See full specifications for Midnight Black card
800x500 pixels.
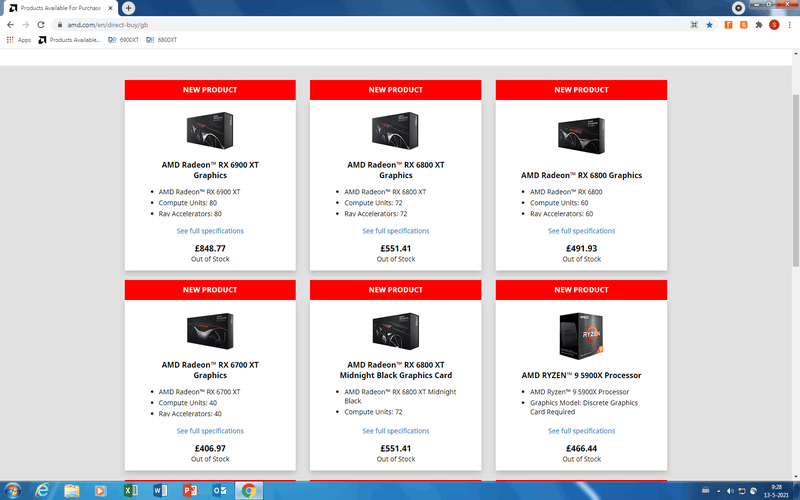click(x=396, y=431)
